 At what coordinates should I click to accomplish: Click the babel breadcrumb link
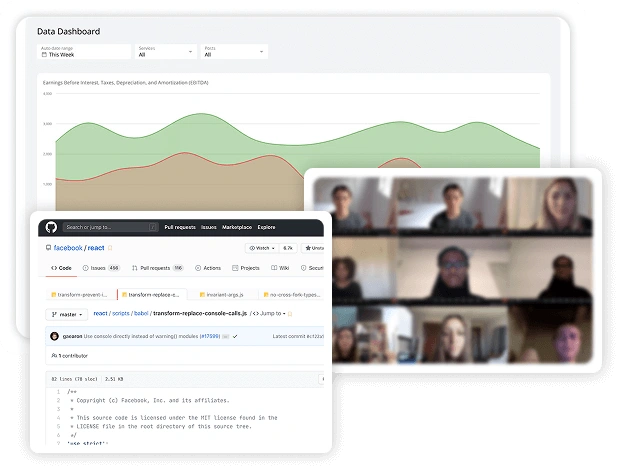click(140, 313)
